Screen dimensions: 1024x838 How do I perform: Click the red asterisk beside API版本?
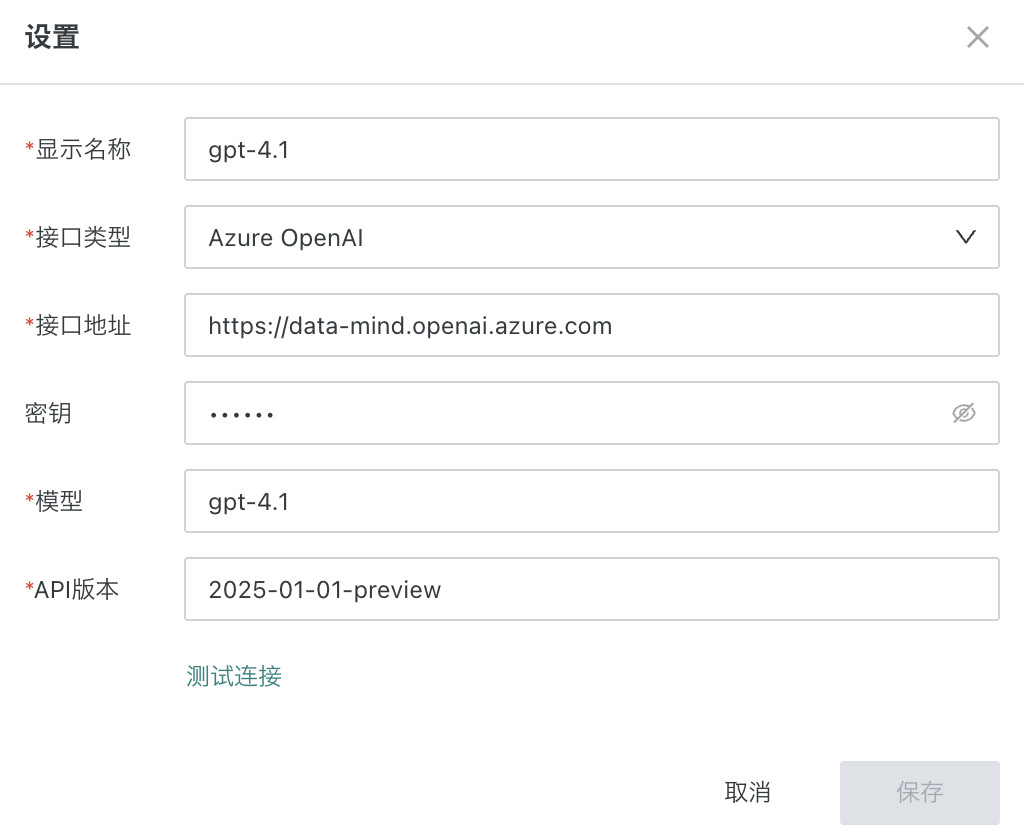[x=29, y=589]
